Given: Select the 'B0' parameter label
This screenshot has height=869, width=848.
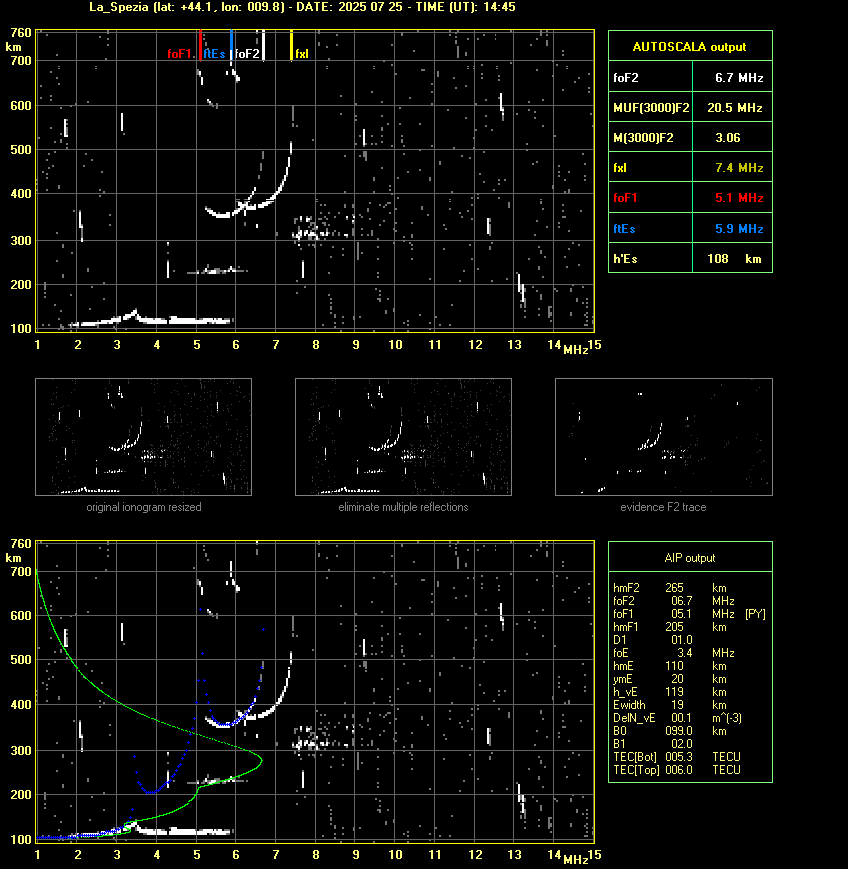Looking at the screenshot, I should pos(620,731).
